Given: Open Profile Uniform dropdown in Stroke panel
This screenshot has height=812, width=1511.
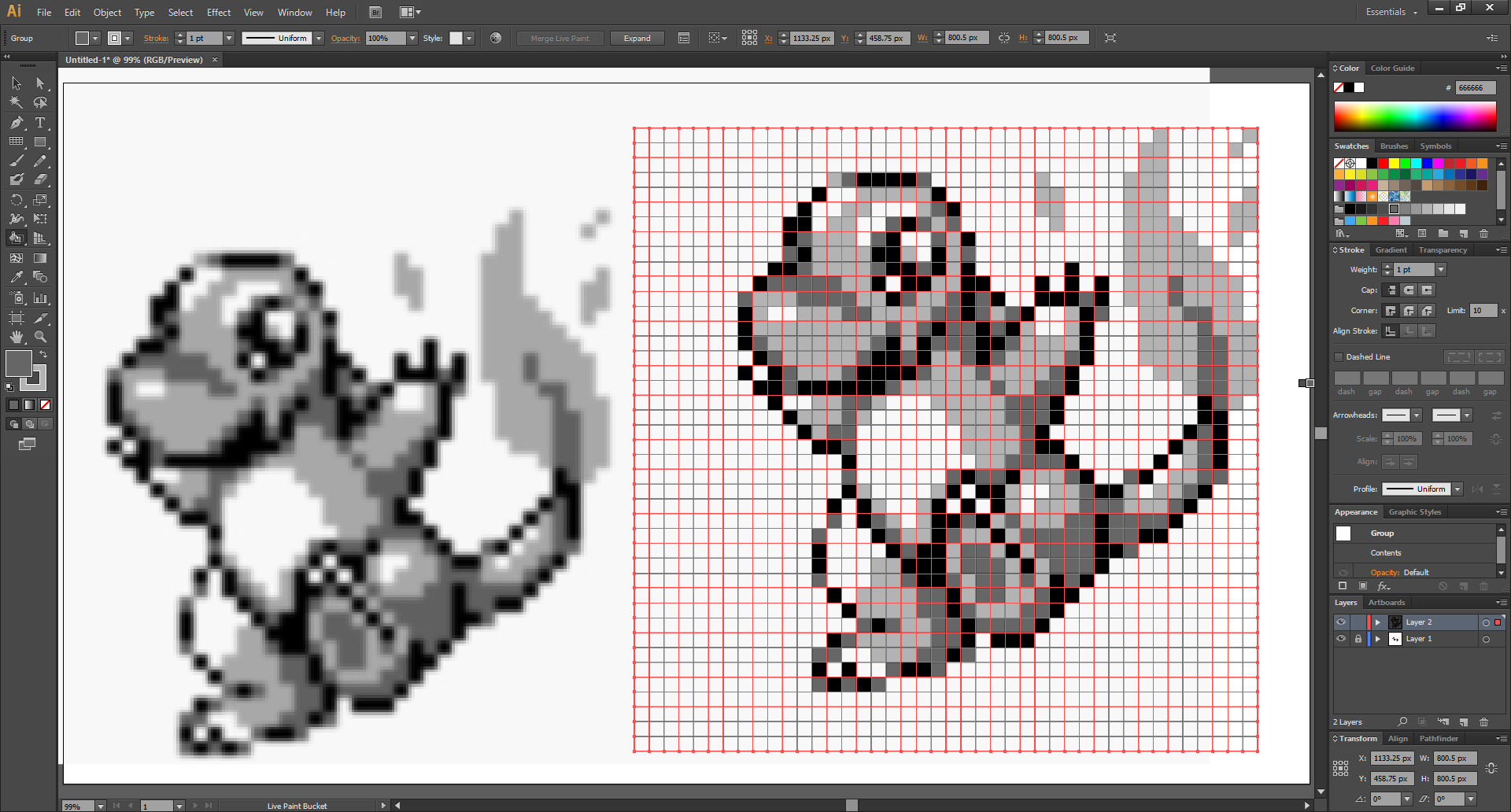Looking at the screenshot, I should (x=1457, y=489).
